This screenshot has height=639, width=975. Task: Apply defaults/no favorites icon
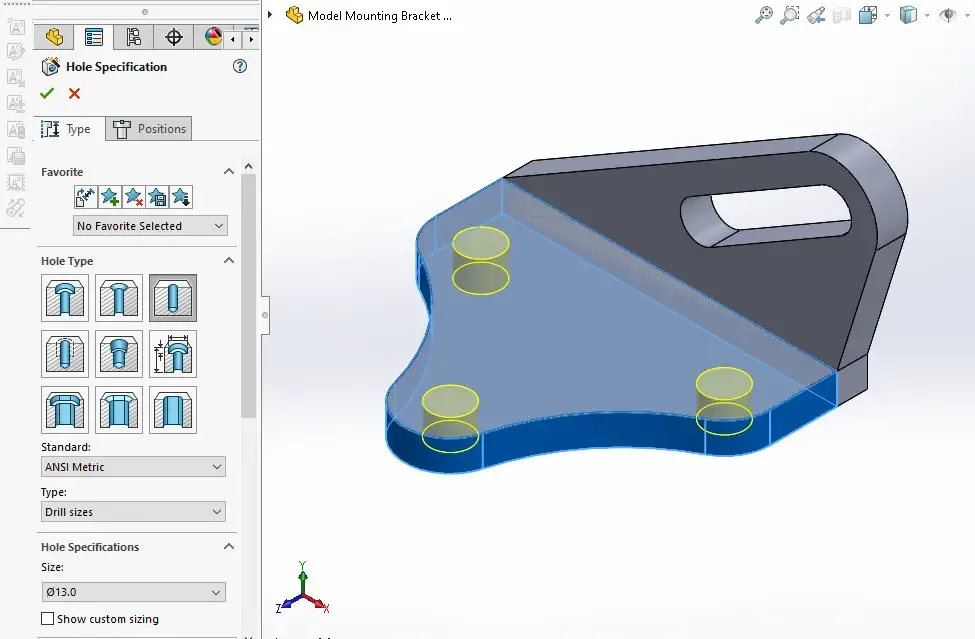85,197
